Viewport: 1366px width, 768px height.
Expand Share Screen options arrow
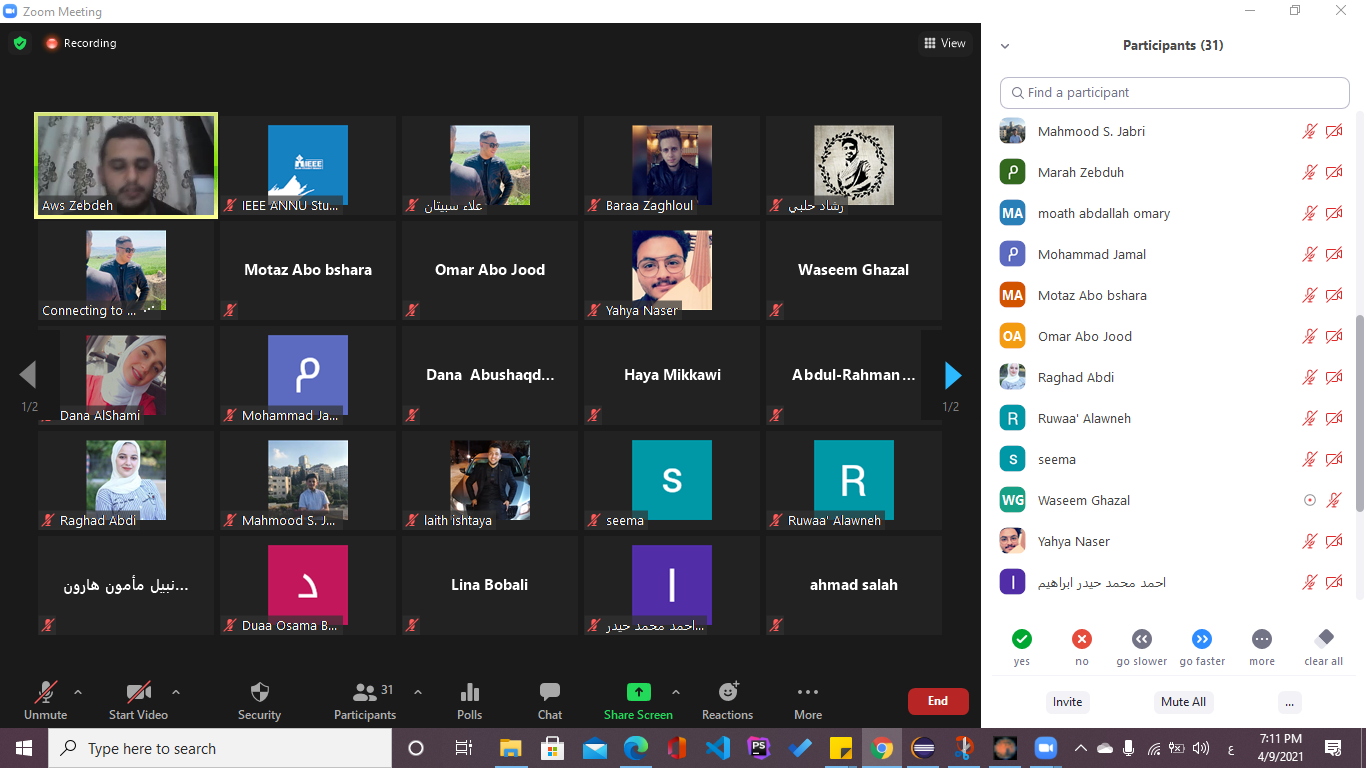click(x=676, y=692)
